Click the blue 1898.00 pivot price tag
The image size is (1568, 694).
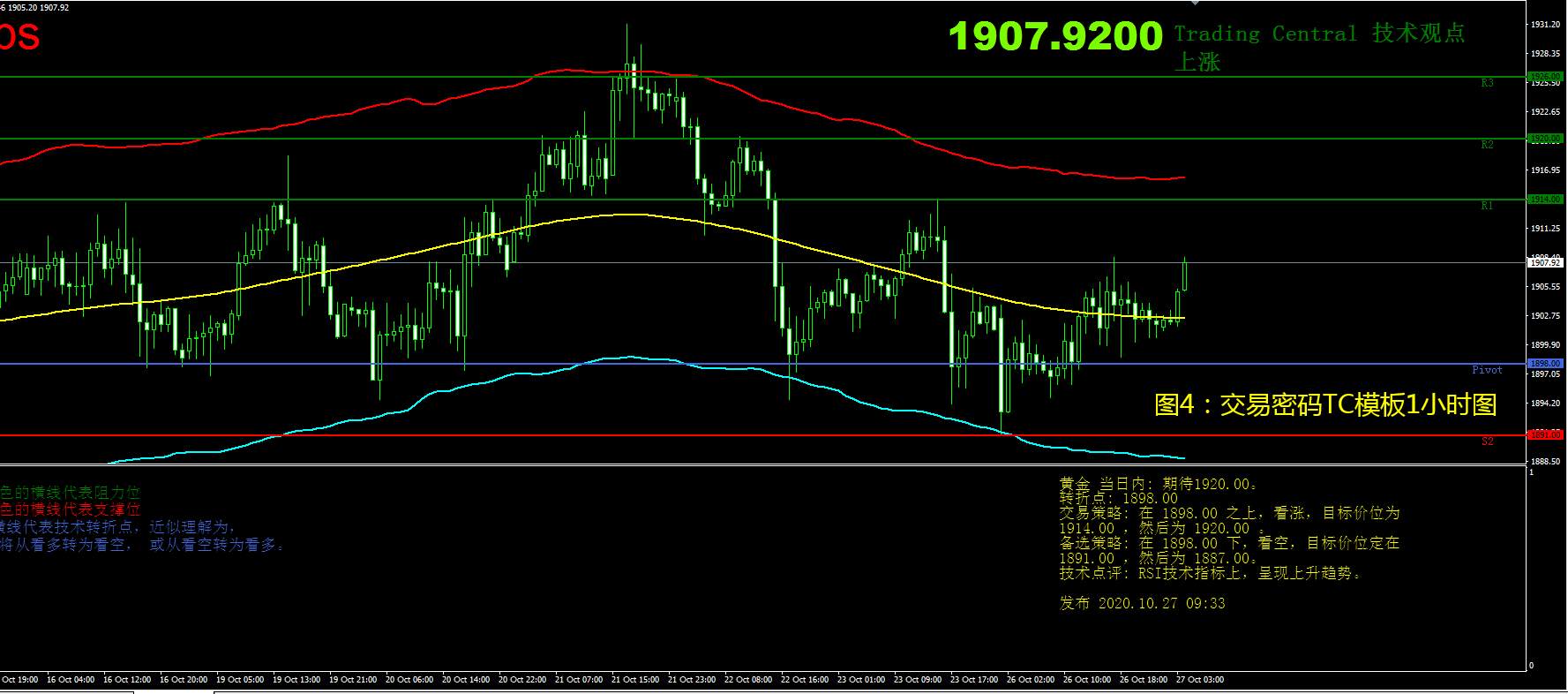[x=1545, y=364]
